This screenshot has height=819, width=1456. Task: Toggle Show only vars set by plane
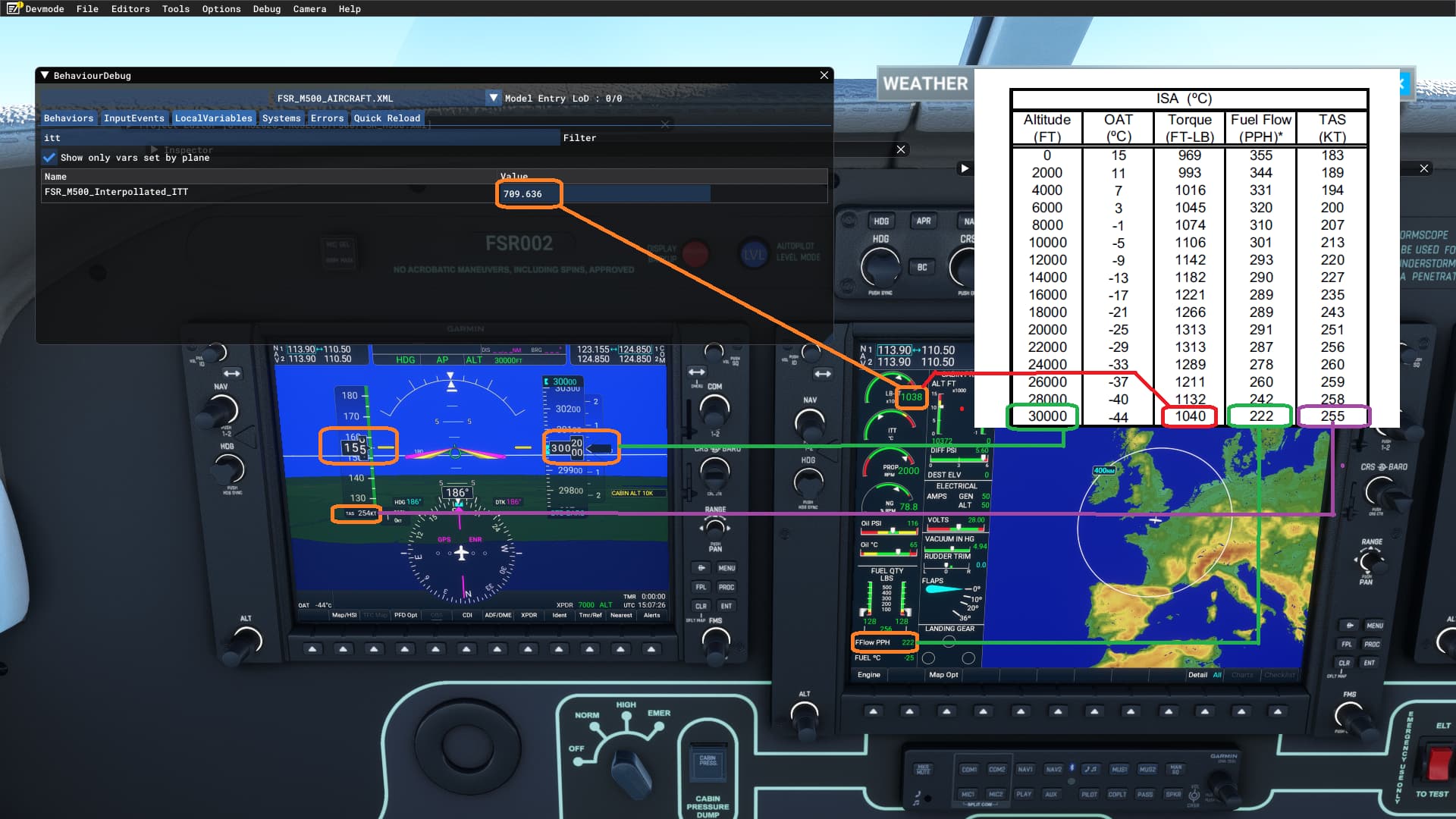point(49,158)
